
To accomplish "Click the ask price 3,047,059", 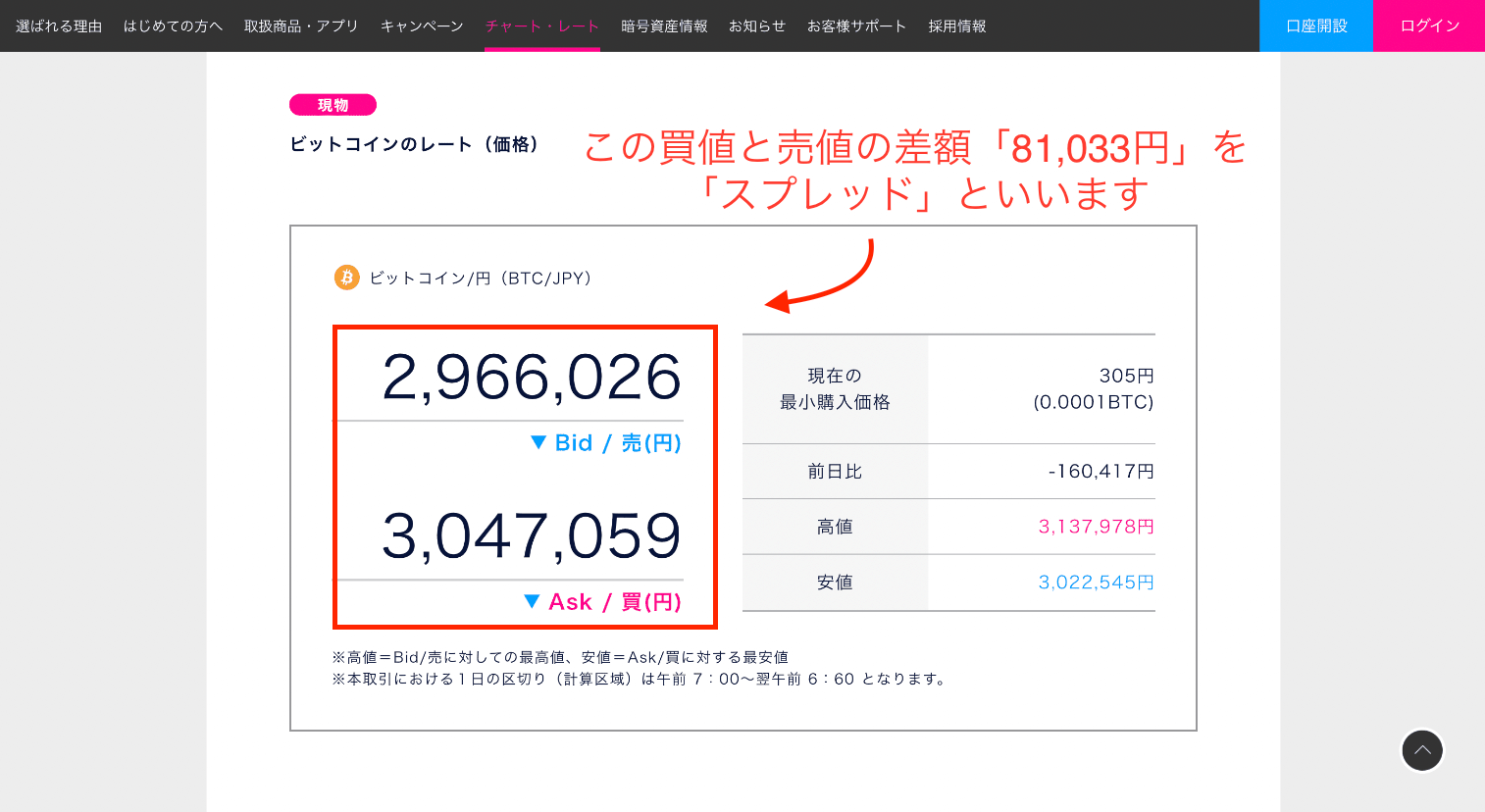I will 532,536.
